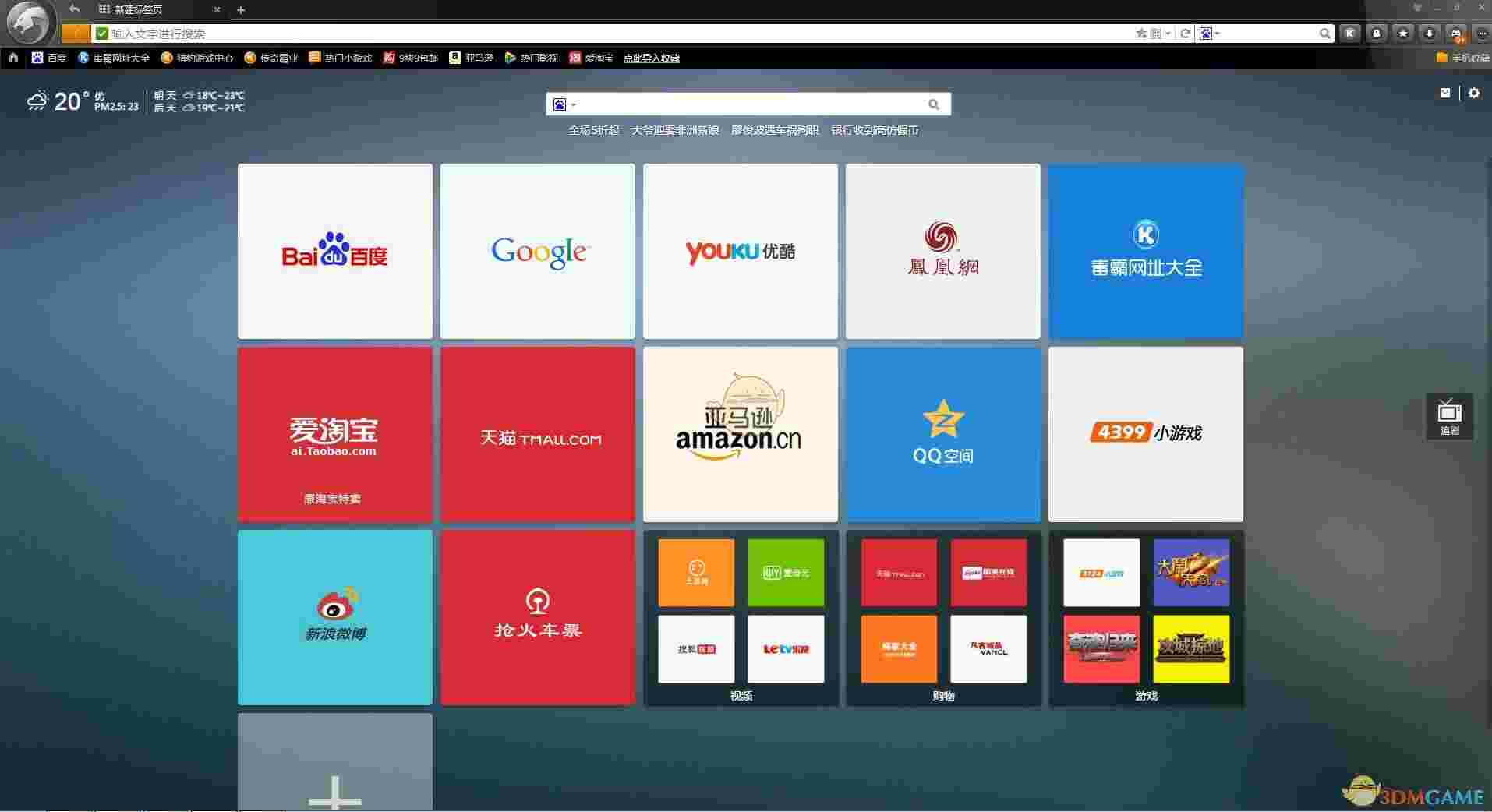Open the 4399小游戏 tile

click(1145, 434)
